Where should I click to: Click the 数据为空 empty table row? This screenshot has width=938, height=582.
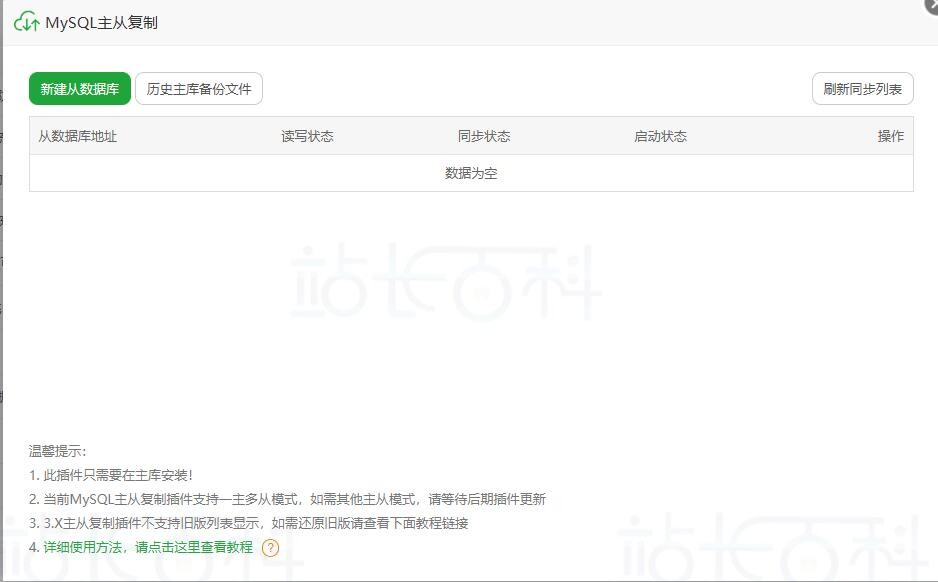(x=471, y=173)
